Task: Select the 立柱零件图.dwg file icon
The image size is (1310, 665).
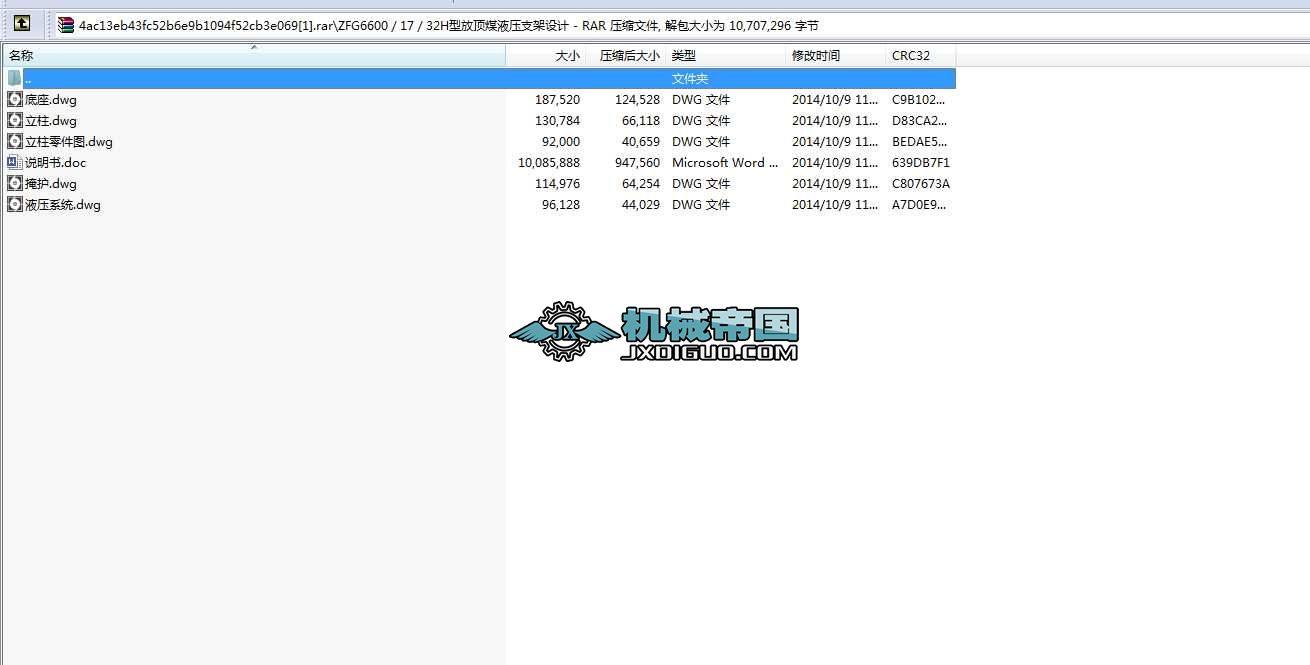Action: pyautogui.click(x=14, y=141)
